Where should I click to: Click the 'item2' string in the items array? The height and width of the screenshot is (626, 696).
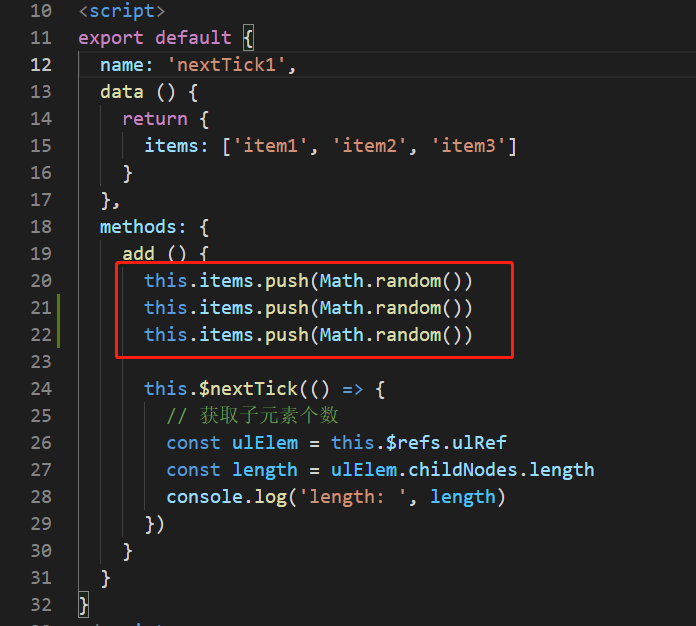(x=369, y=146)
